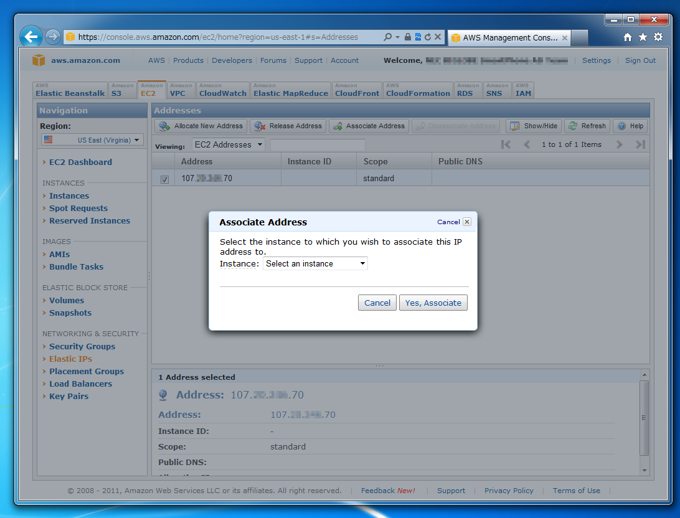
Task: Go to first page of address items
Action: coord(506,144)
